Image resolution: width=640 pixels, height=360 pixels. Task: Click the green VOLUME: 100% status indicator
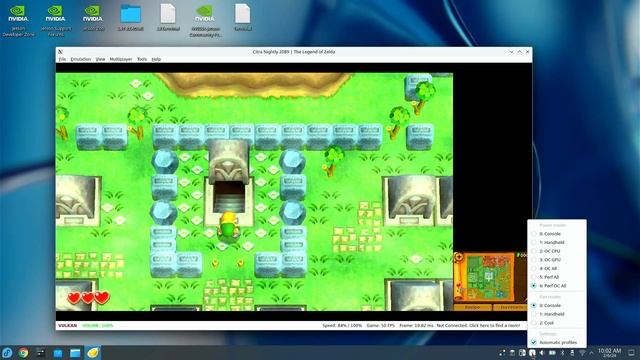pos(98,326)
